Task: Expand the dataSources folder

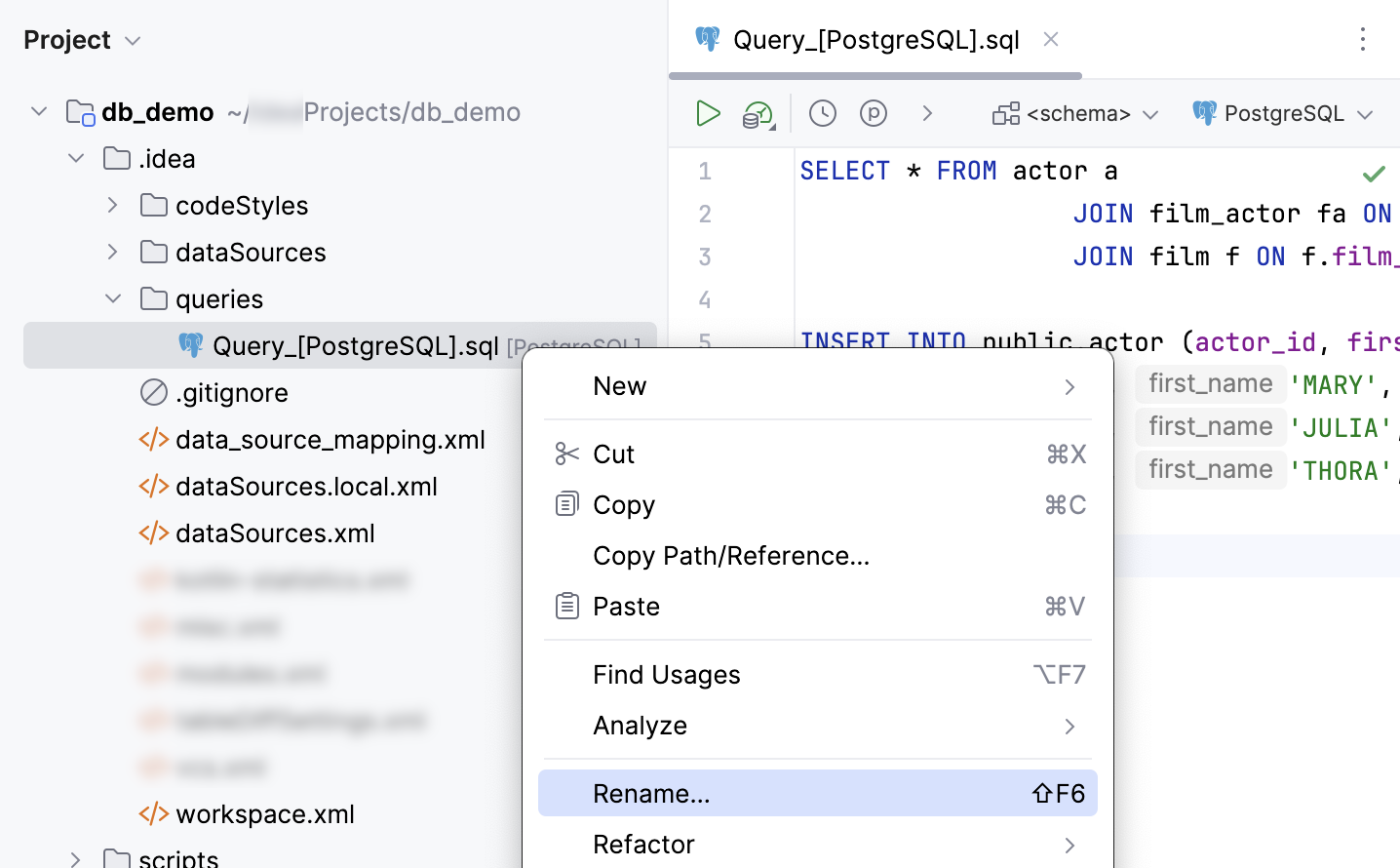Action: pos(112,252)
